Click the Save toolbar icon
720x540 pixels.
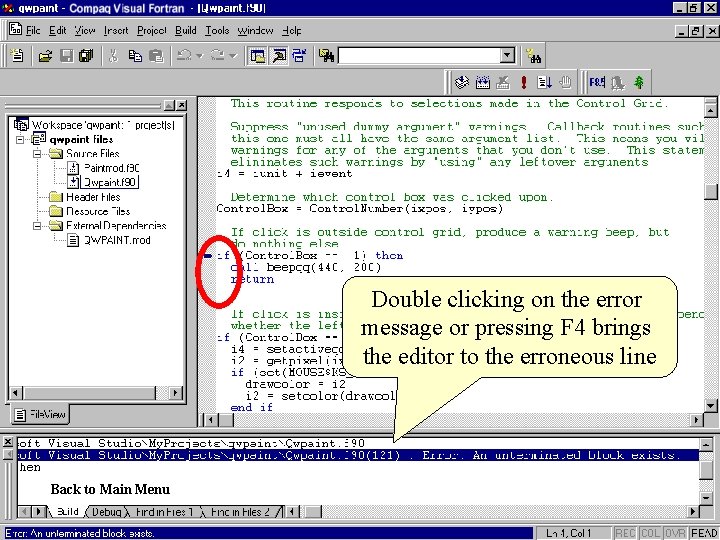(x=67, y=56)
